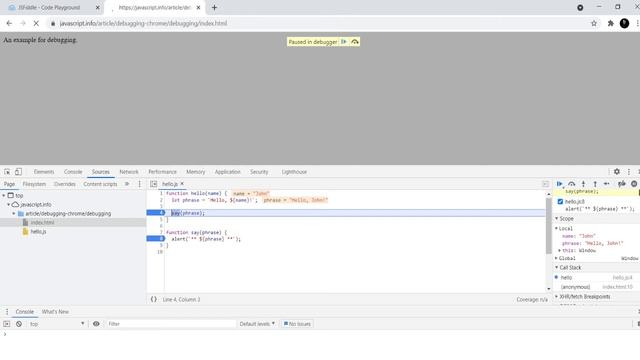Screen dimensions: 640x360
Task: Close the hello.js editor tab
Action: point(182,184)
